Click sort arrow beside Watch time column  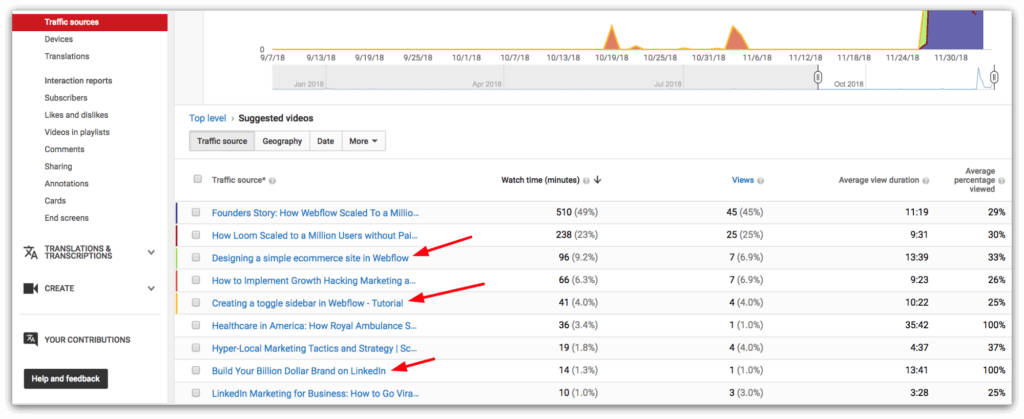598,180
